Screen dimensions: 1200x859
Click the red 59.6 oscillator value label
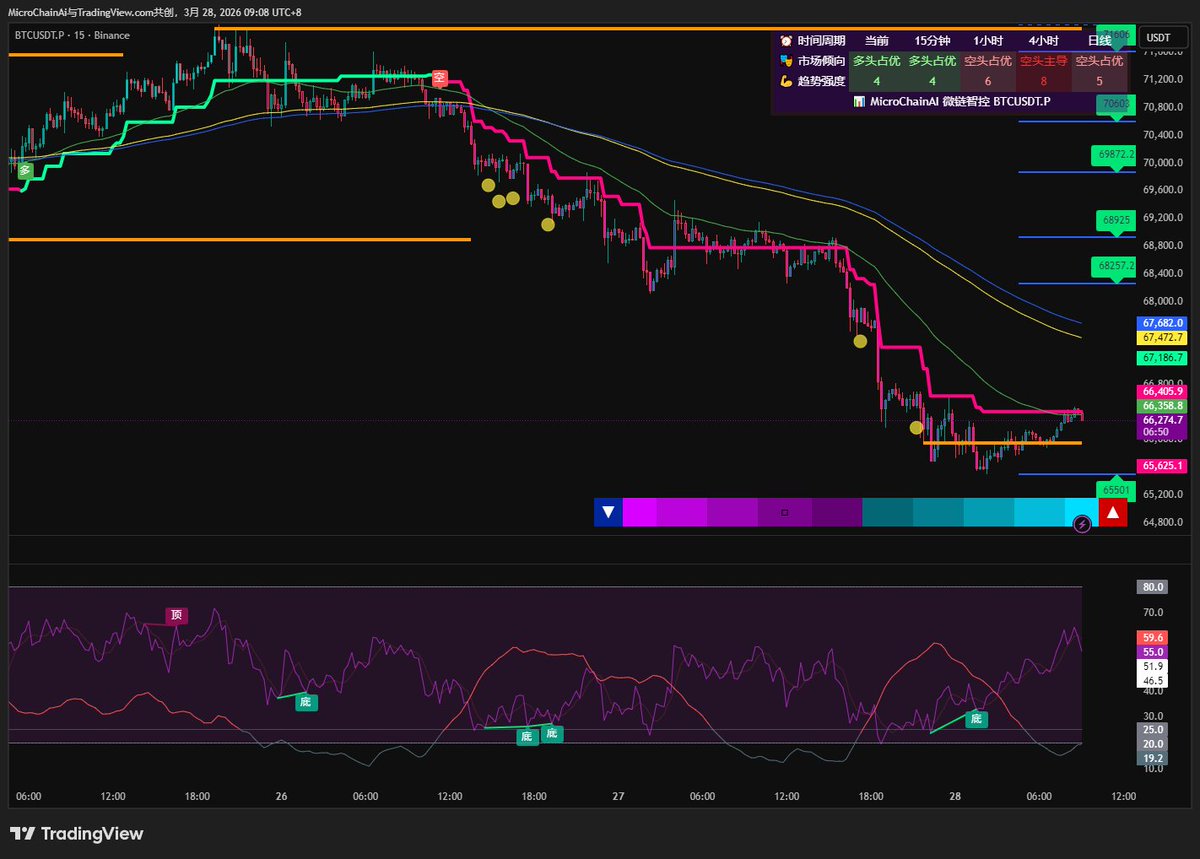(x=1153, y=638)
